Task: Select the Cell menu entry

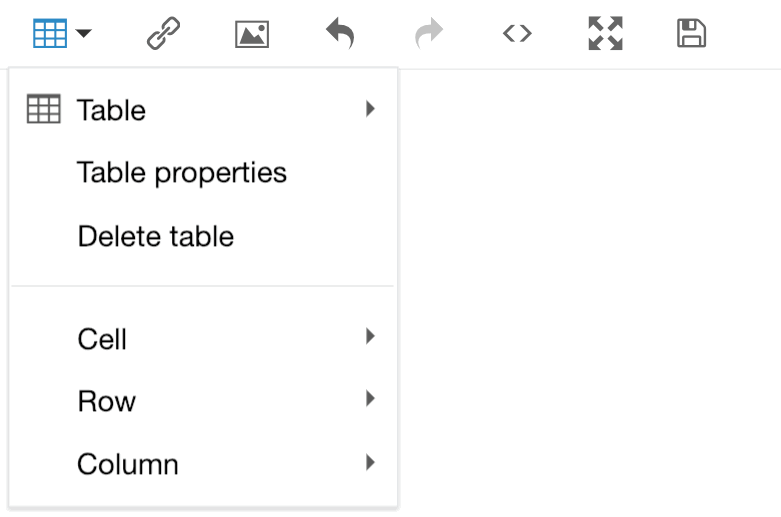Action: coord(203,339)
